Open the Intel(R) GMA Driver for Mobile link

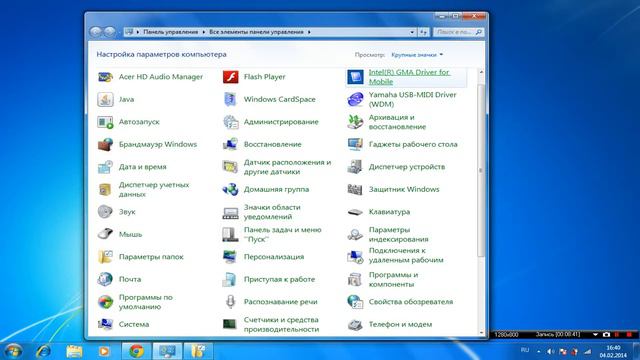pos(409,77)
